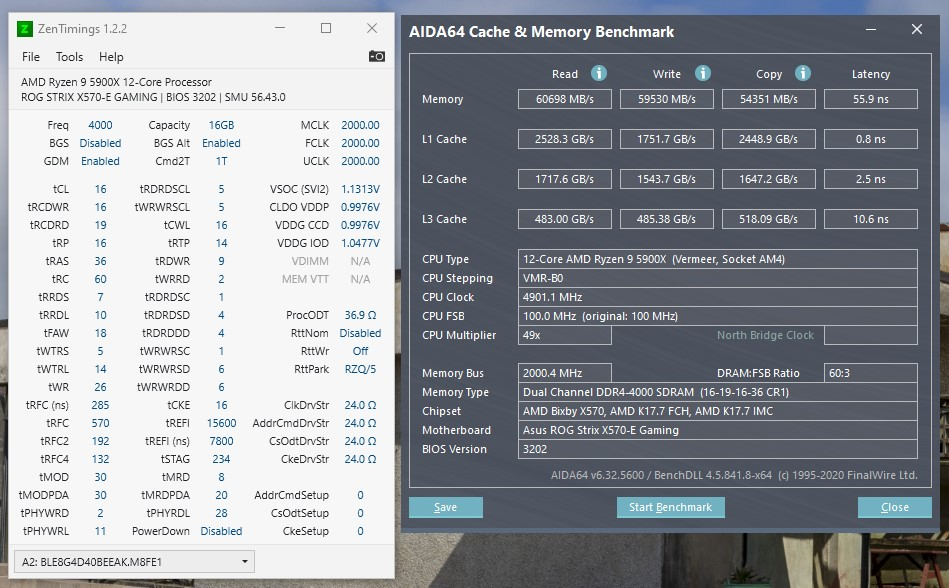Click the L2 Cache copy value 1647.2 GB/s
Viewport: 949px width, 588px height.
pos(769,179)
